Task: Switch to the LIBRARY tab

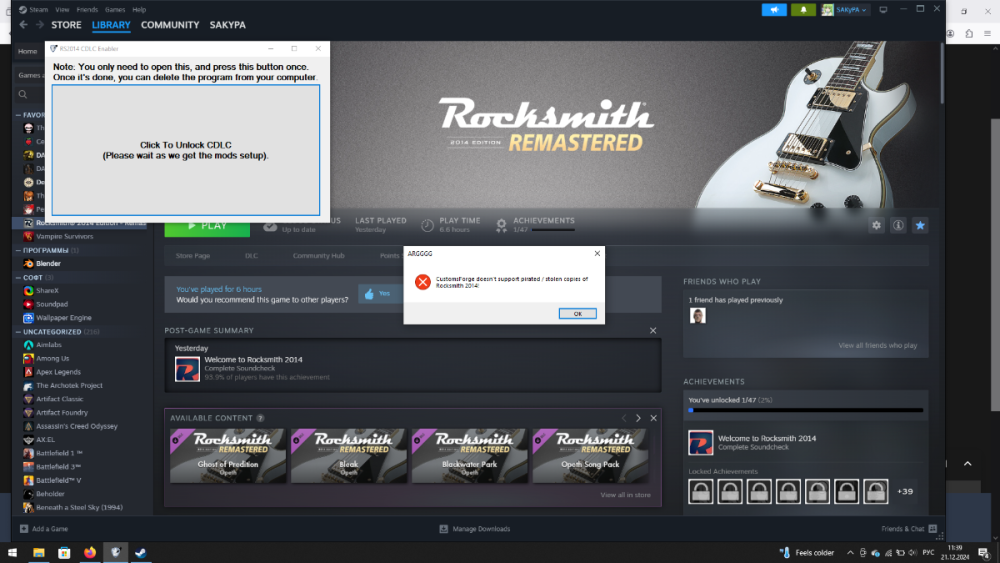Action: [111, 25]
